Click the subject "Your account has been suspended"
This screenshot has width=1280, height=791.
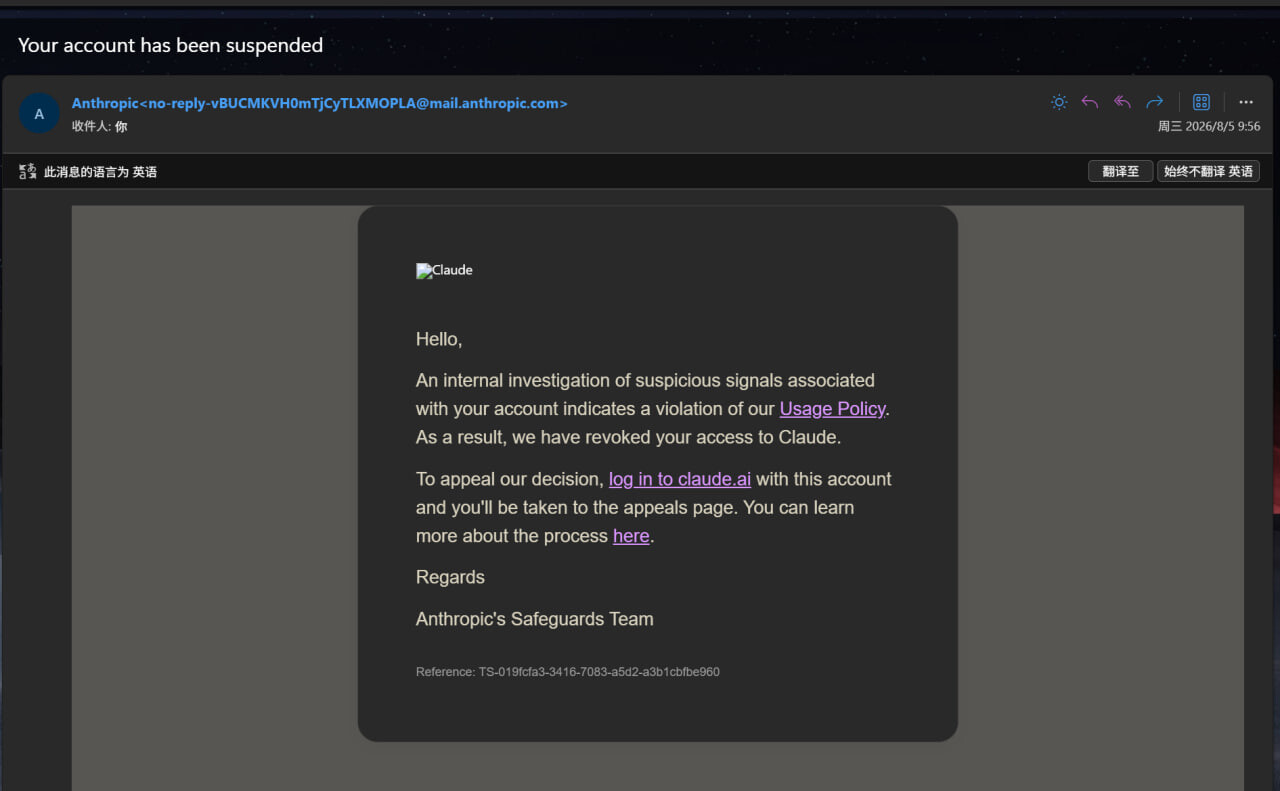[x=171, y=45]
